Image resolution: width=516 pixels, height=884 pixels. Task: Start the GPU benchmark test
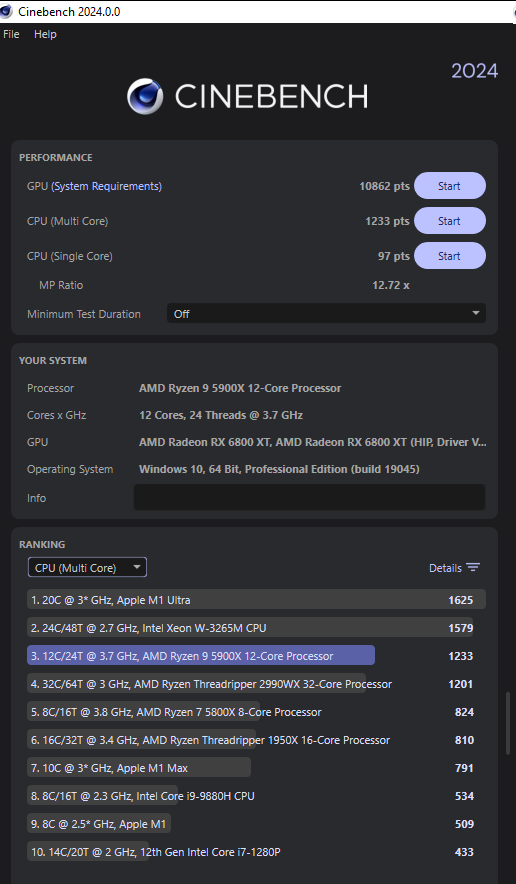point(449,186)
